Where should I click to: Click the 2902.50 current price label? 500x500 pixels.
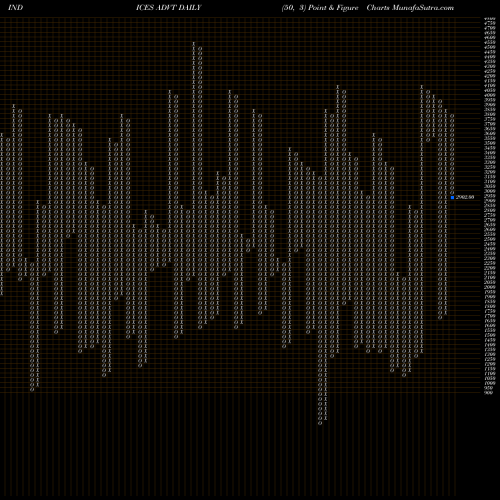(x=465, y=197)
